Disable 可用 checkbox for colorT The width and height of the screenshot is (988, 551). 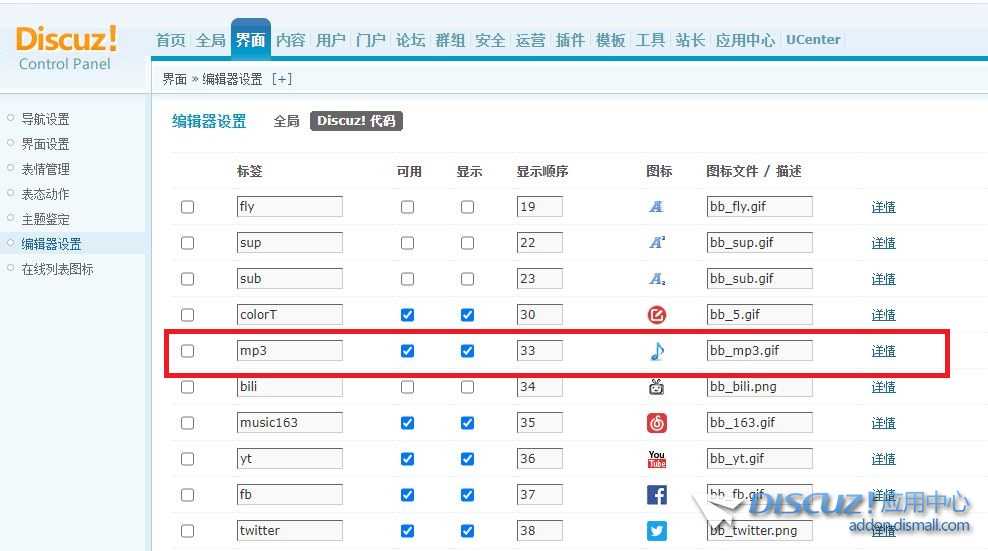408,315
